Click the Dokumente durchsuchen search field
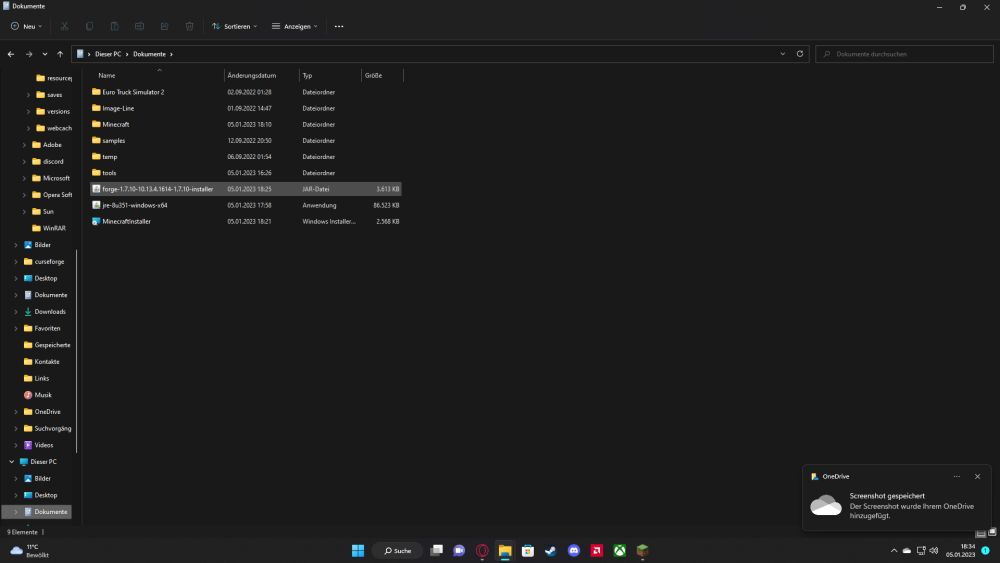 point(904,54)
